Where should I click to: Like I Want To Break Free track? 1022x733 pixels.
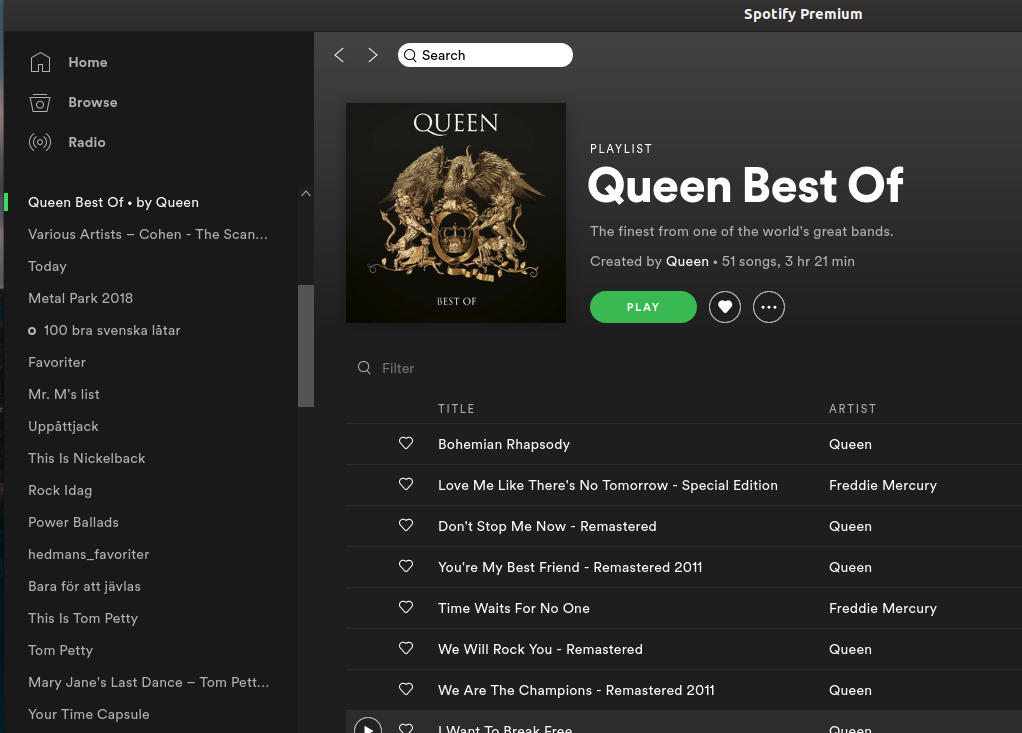(406, 728)
